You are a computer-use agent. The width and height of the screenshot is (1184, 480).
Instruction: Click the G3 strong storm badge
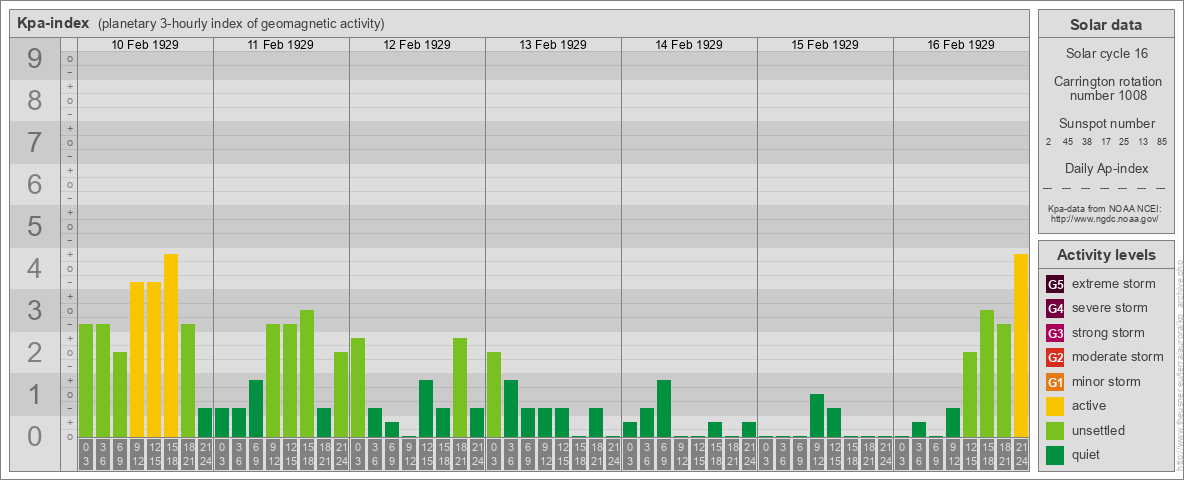(x=1055, y=333)
